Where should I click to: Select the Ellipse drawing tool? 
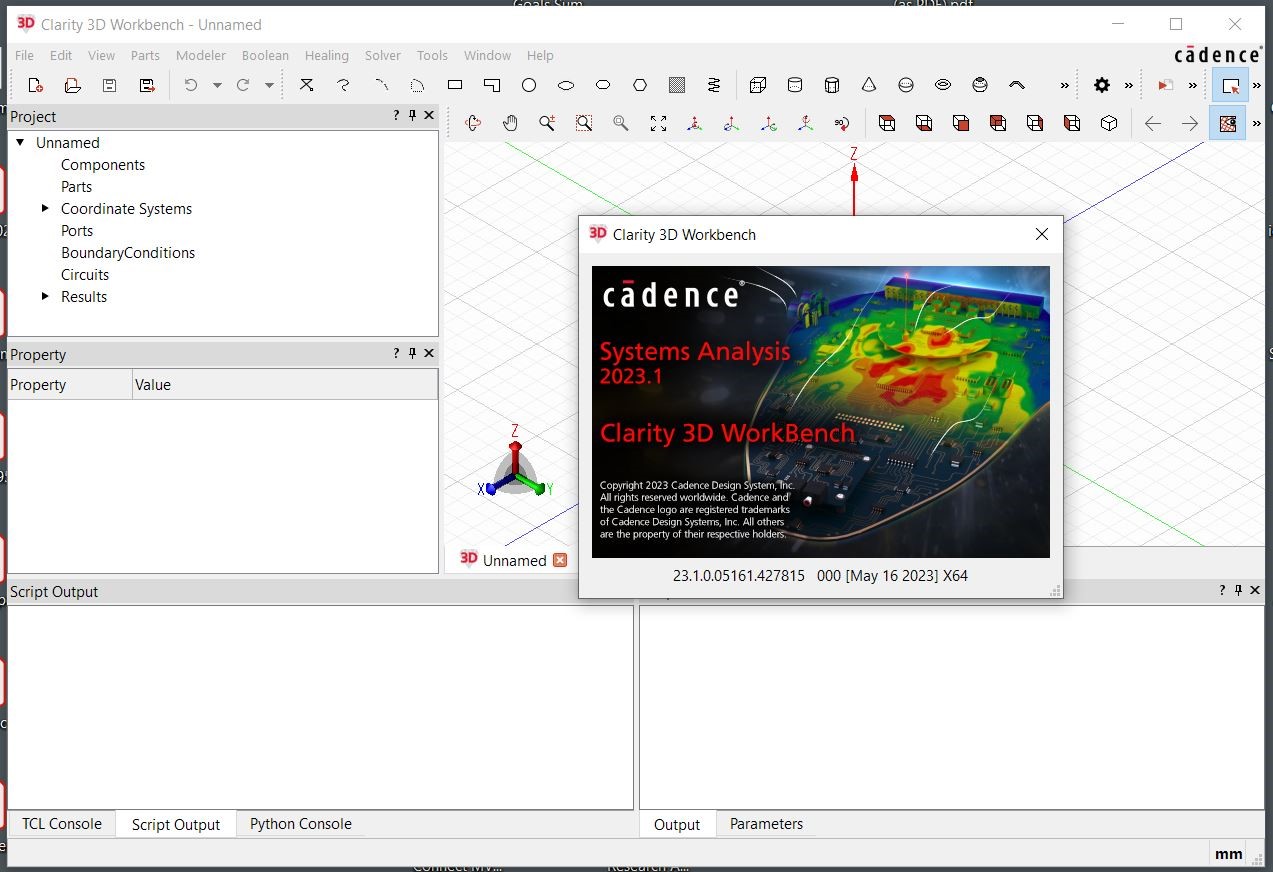(x=566, y=86)
